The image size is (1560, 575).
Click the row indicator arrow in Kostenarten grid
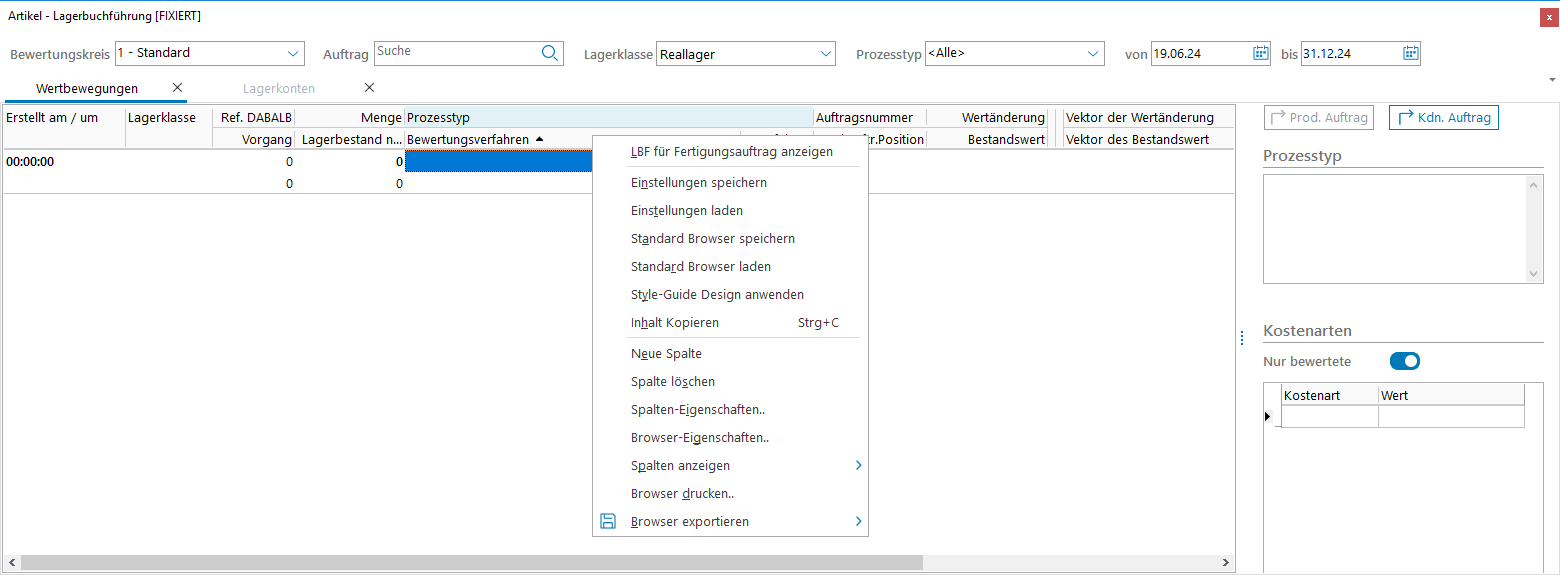point(1269,416)
